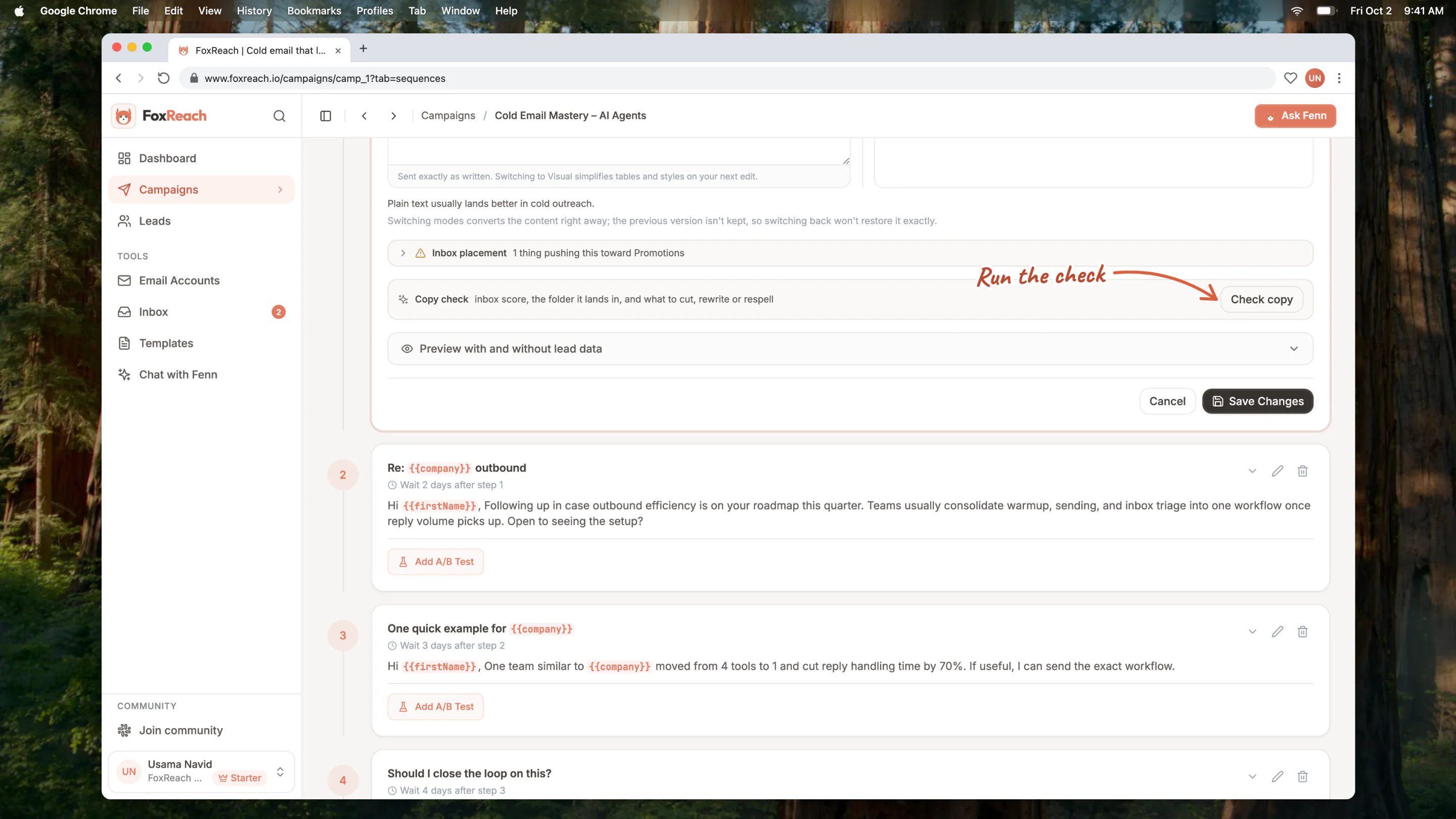This screenshot has width=1456, height=819.
Task: Open Leads in the sidebar
Action: point(201,221)
